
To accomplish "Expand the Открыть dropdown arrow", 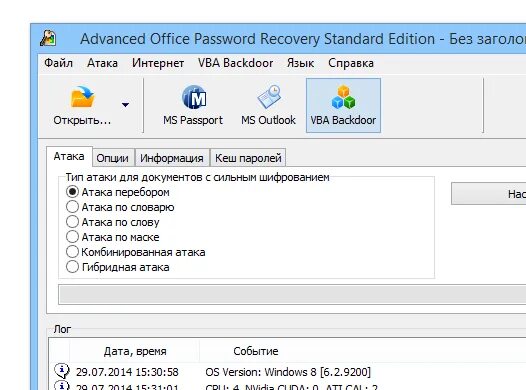I will coord(125,105).
